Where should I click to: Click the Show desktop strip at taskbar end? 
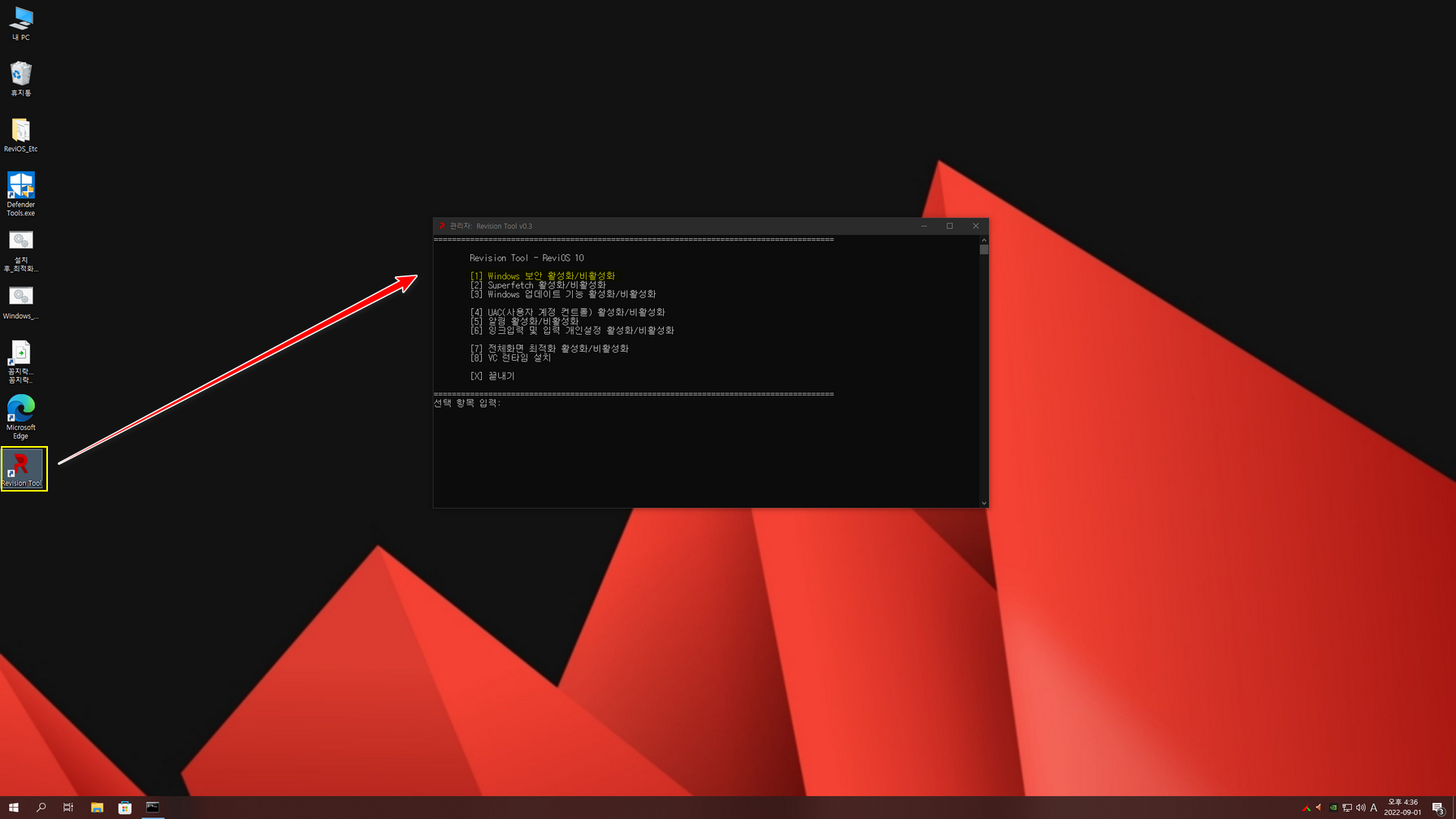click(x=1454, y=808)
